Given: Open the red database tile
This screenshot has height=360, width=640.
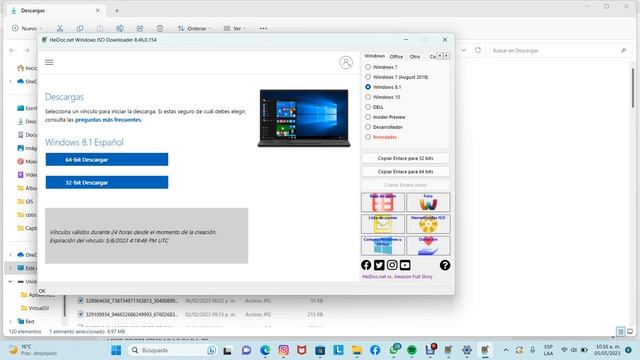Looking at the screenshot, I should pyautogui.click(x=383, y=202).
